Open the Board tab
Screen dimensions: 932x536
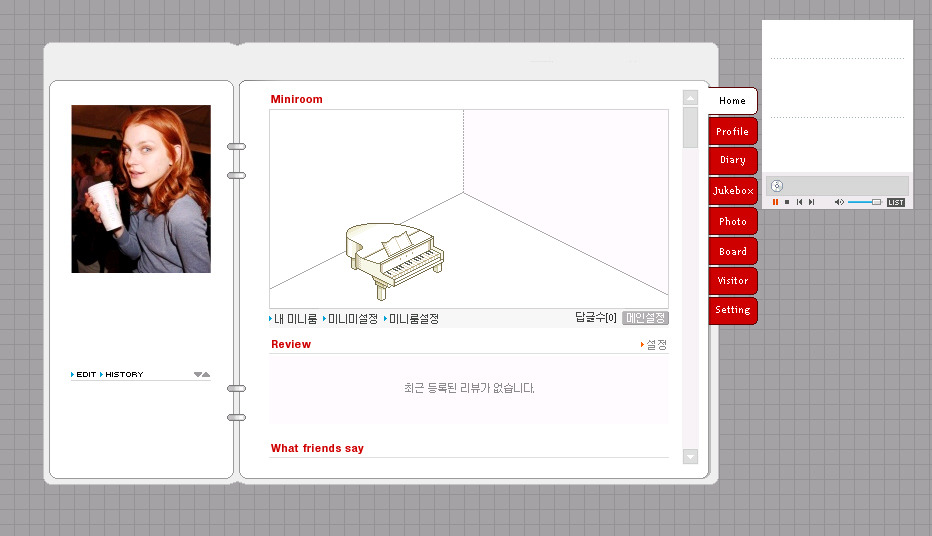point(732,251)
